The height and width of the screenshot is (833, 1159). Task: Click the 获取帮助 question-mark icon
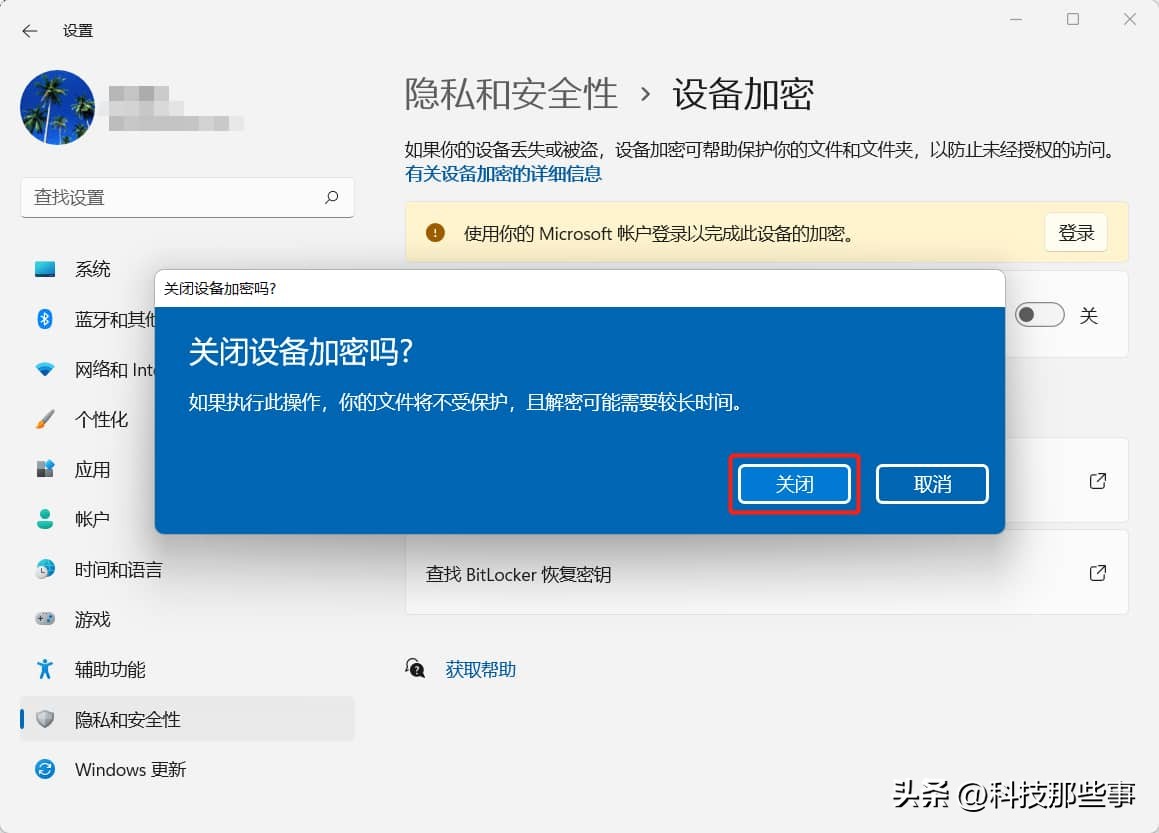(415, 669)
